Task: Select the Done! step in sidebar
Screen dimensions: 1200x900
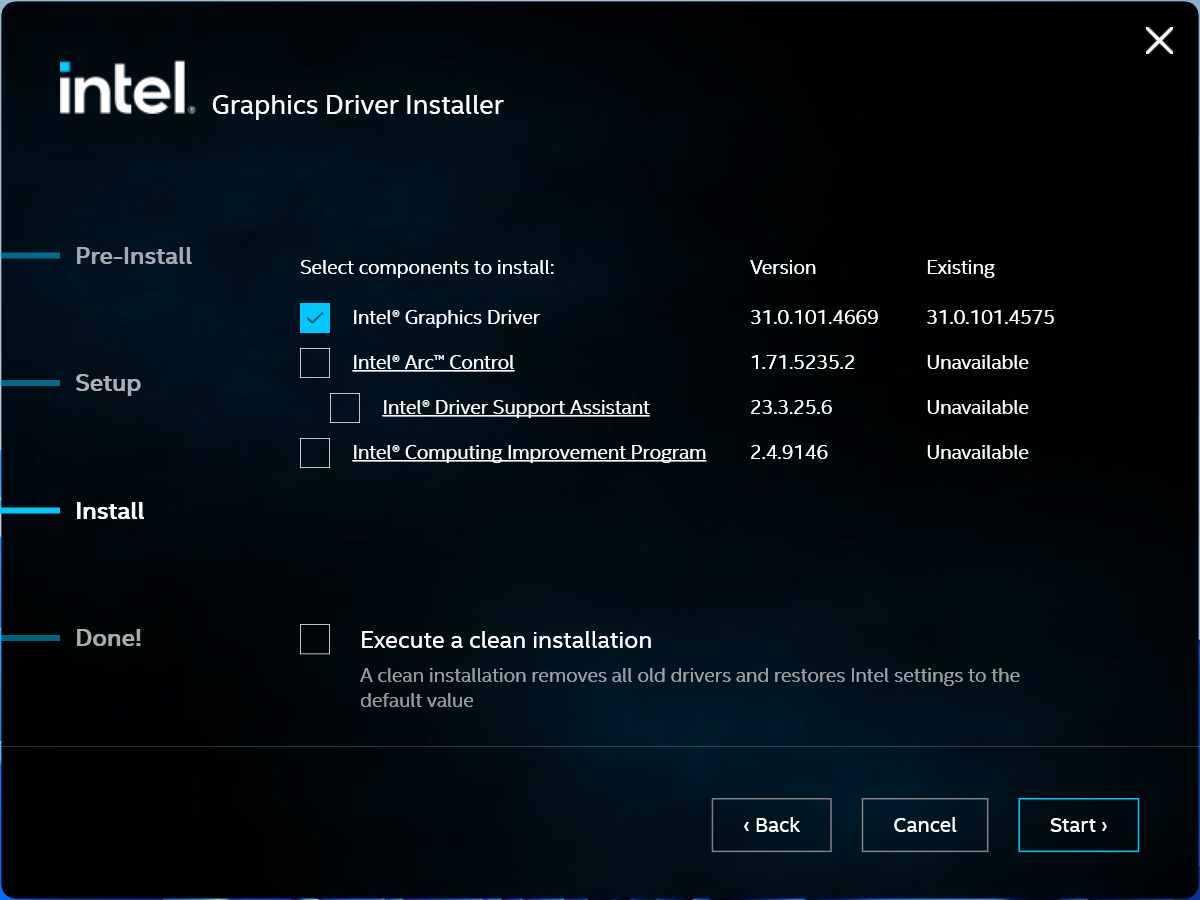Action: (109, 638)
